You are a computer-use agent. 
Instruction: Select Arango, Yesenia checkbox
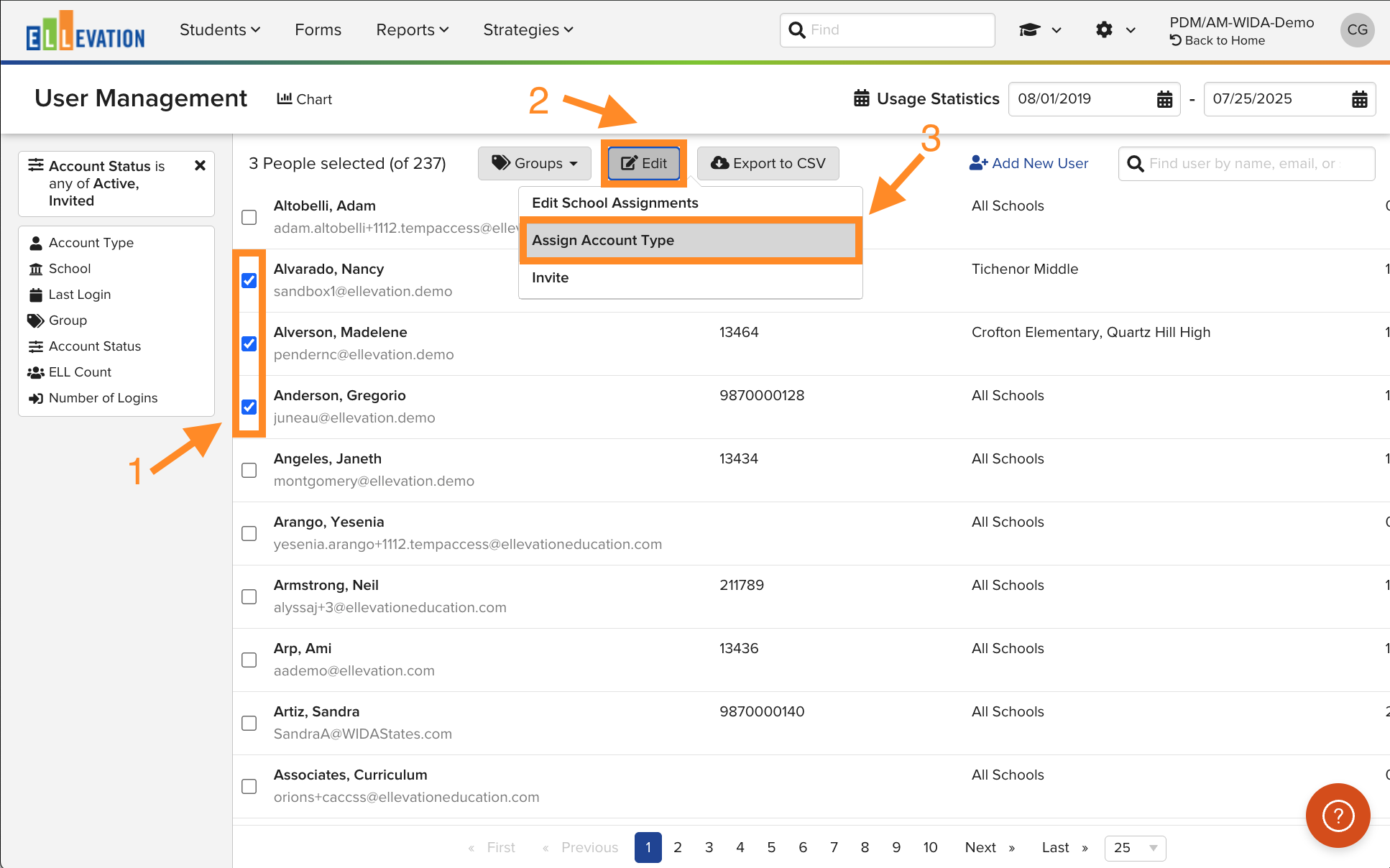[x=249, y=533]
